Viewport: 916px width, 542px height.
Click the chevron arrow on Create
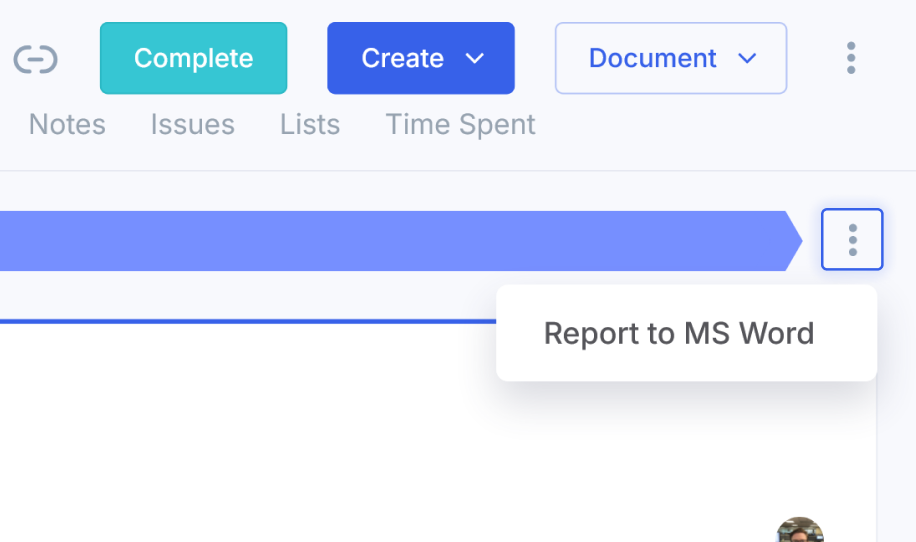(x=475, y=58)
